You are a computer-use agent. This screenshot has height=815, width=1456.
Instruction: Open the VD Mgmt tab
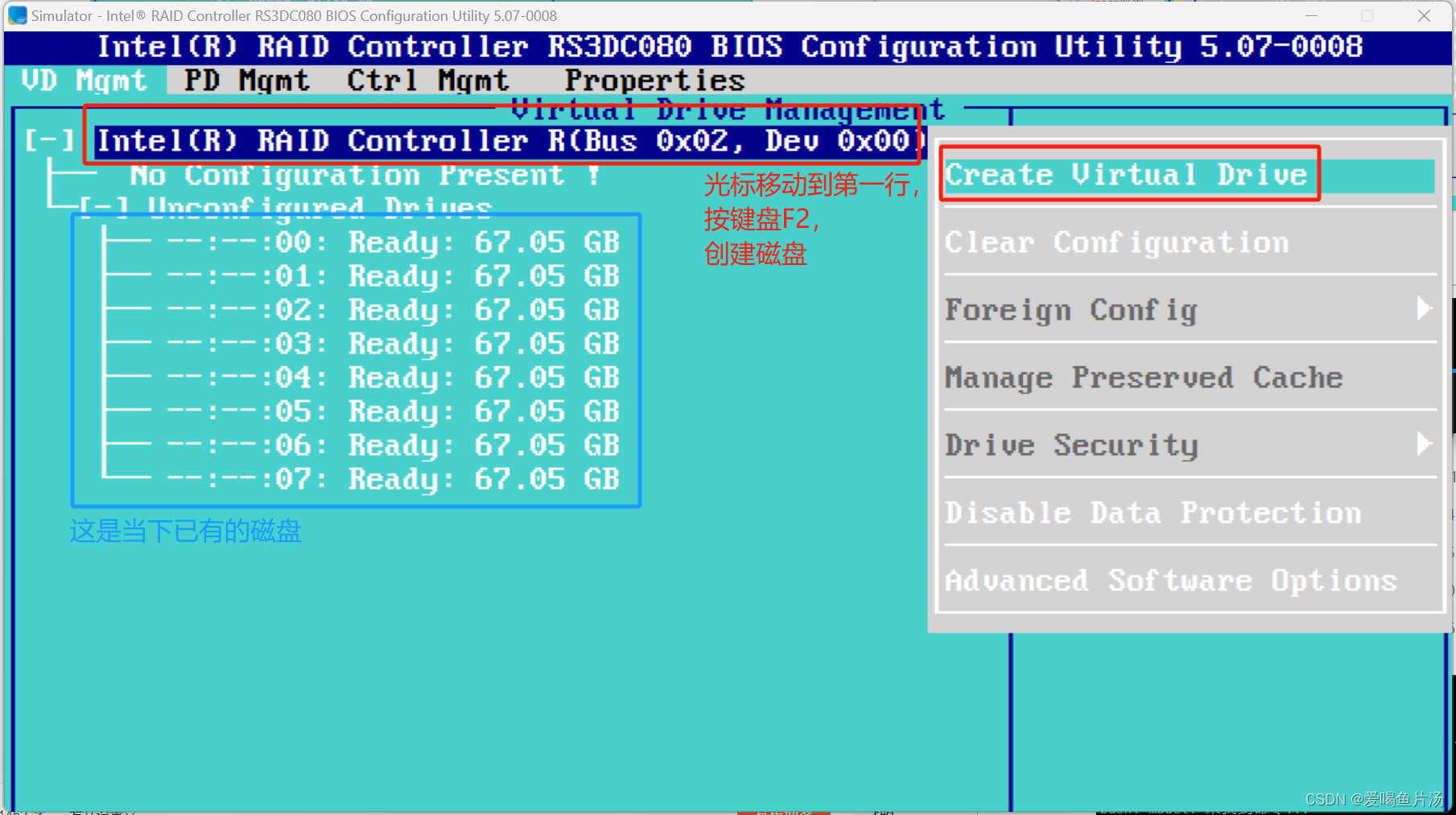[85, 81]
